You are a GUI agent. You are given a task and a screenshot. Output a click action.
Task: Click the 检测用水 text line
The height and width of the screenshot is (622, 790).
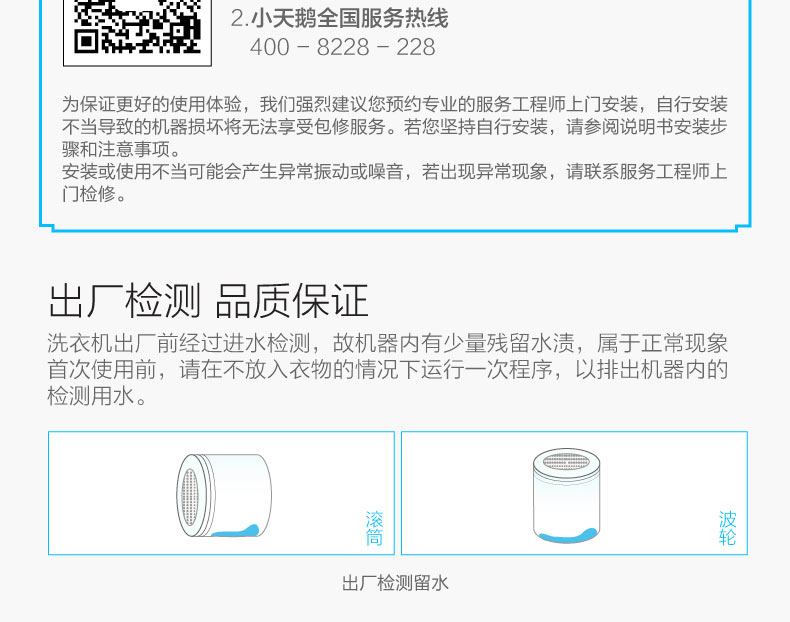[97, 396]
